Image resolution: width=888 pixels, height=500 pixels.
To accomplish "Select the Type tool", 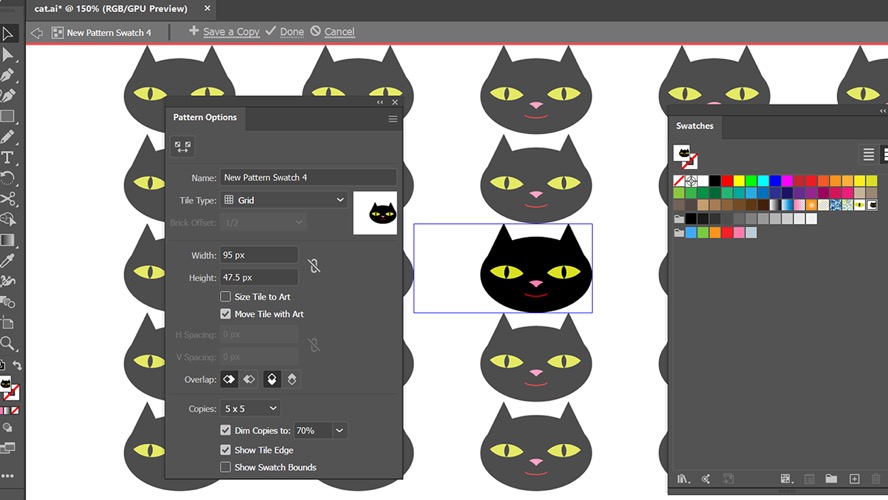I will click(7, 157).
